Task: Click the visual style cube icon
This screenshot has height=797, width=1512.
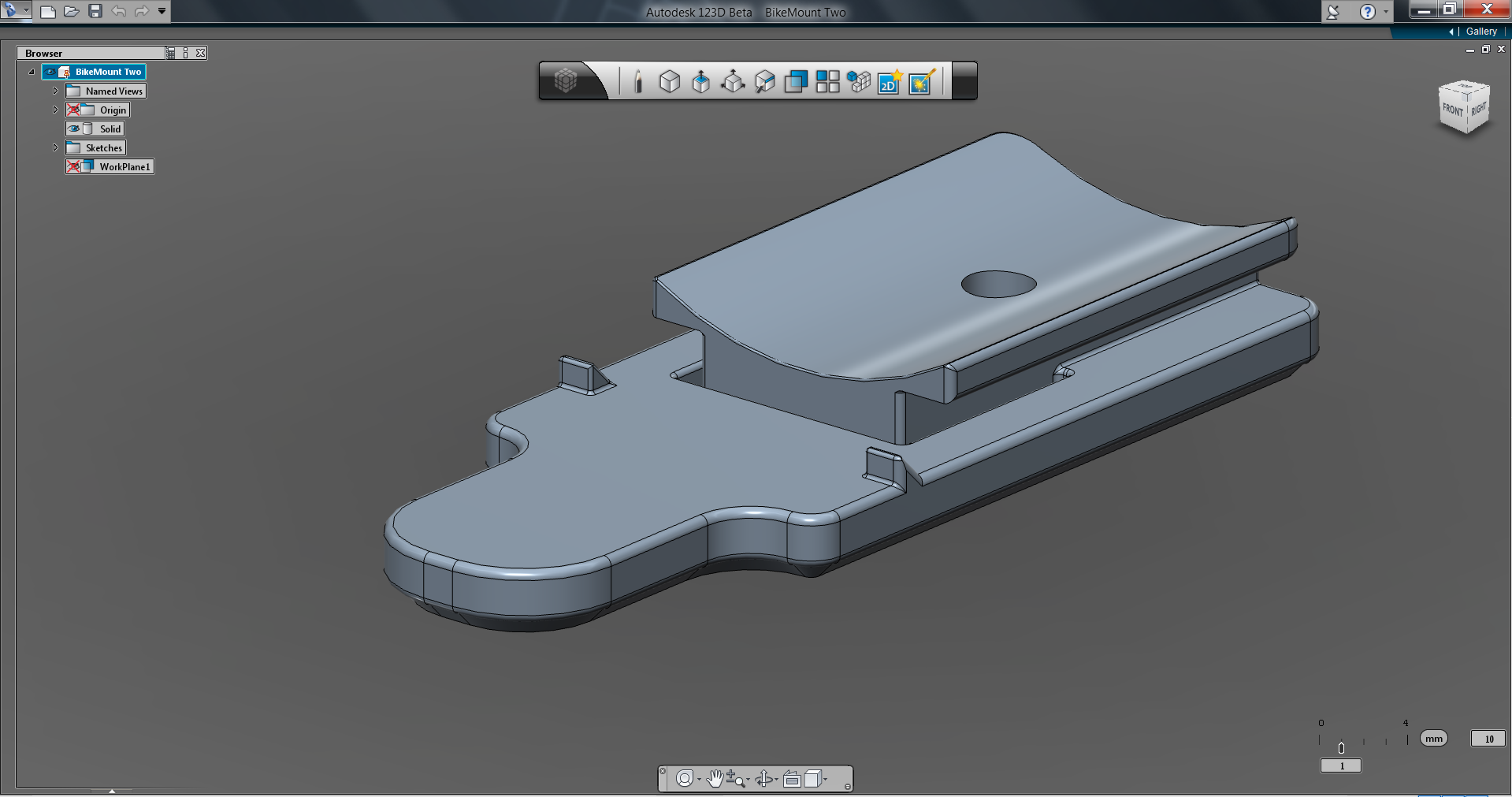Action: click(812, 779)
